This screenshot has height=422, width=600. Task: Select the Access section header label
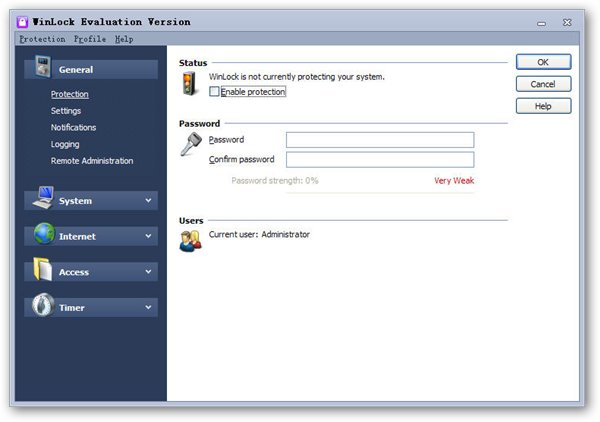74,272
